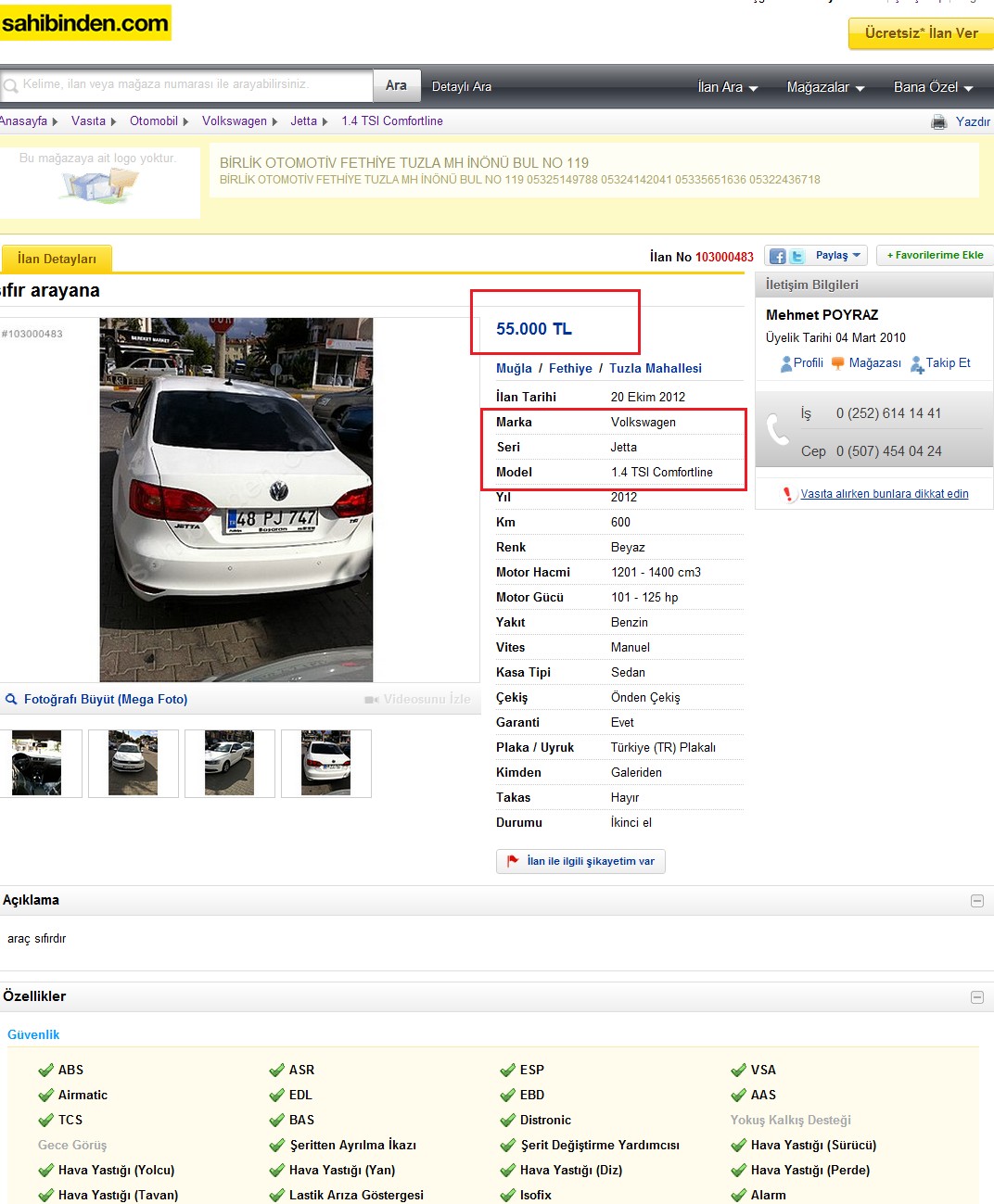
Task: Select the car interior thumbnail
Action: pyautogui.click(x=36, y=763)
